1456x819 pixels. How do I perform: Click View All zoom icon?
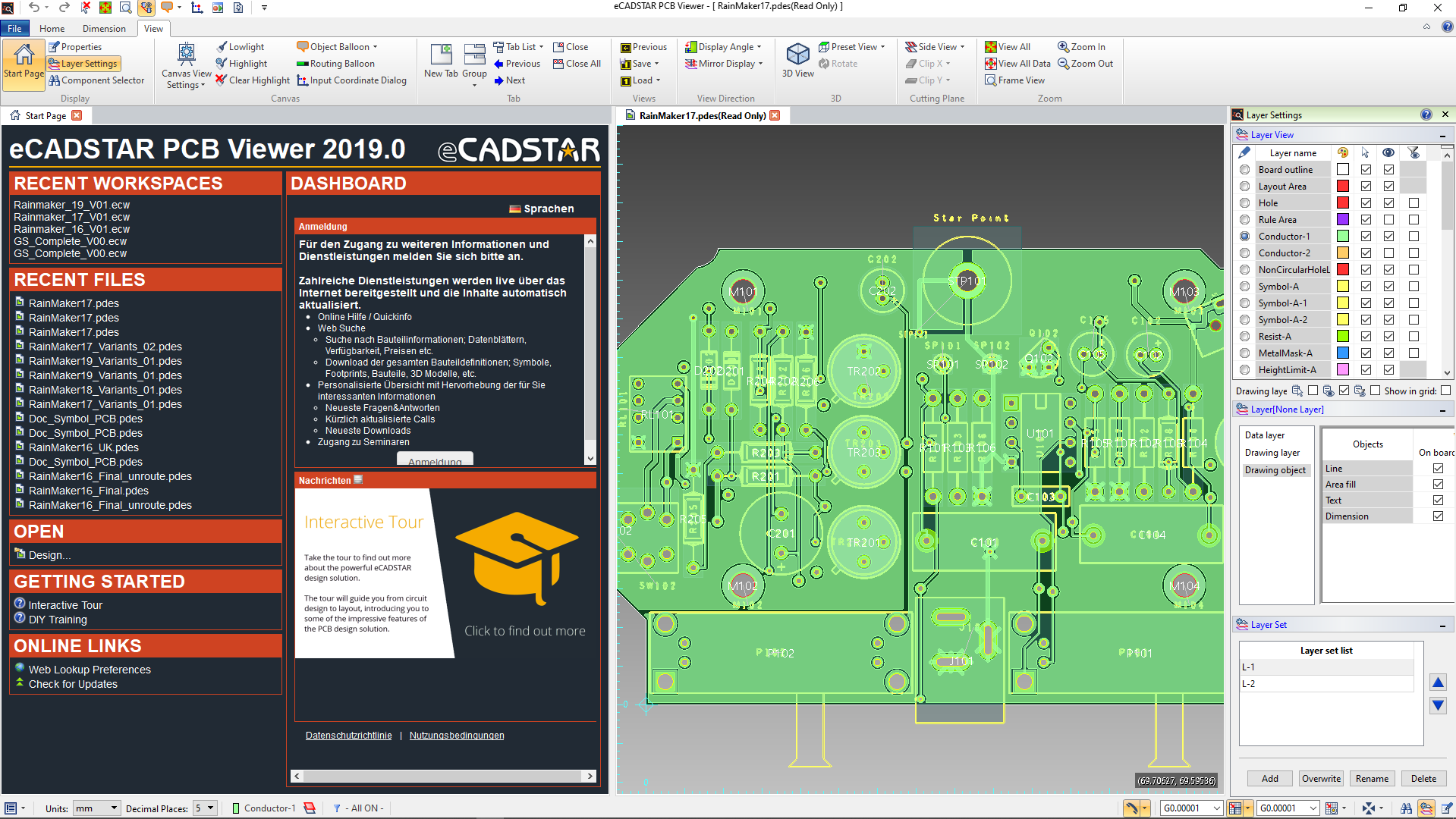click(x=1008, y=47)
